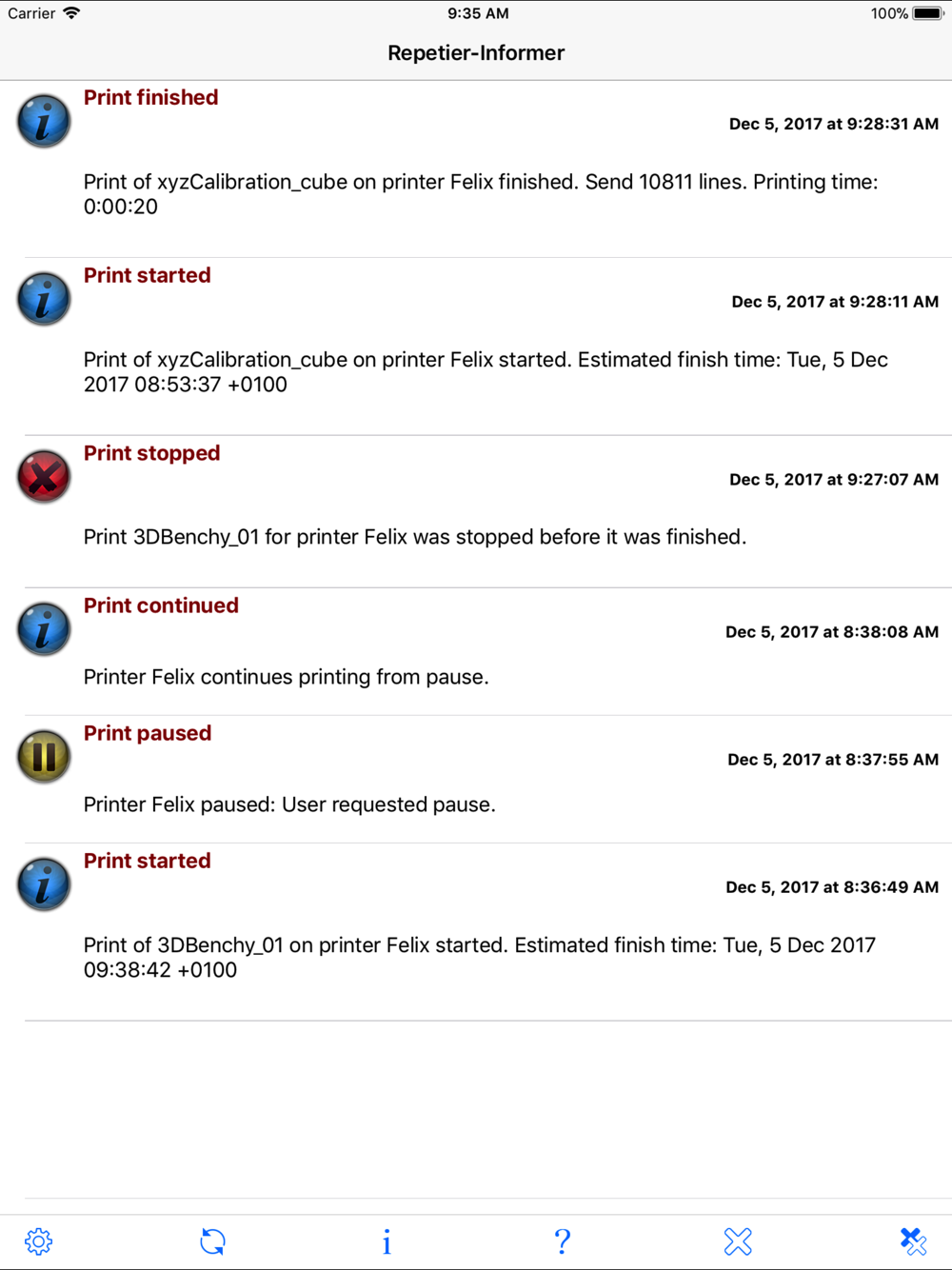Viewport: 952px width, 1270px height.
Task: Tap the refresh arrows icon
Action: (212, 1241)
